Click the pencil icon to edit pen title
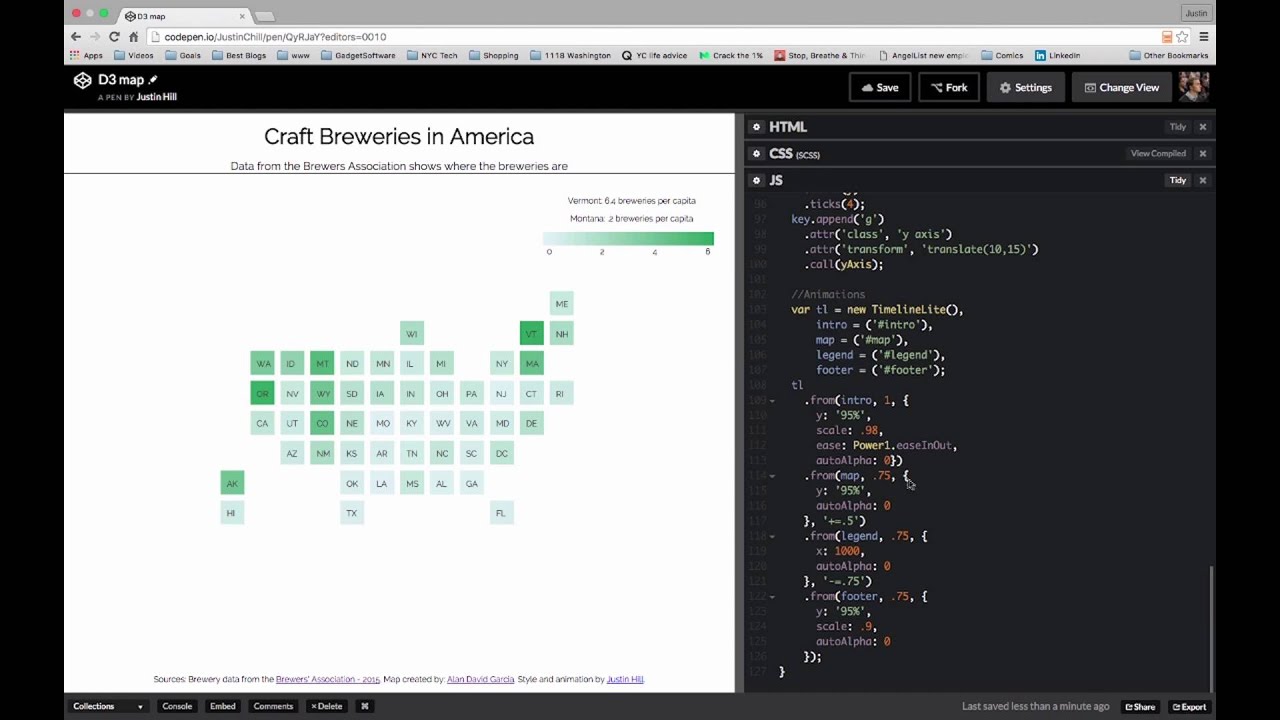The image size is (1280, 720). (153, 79)
